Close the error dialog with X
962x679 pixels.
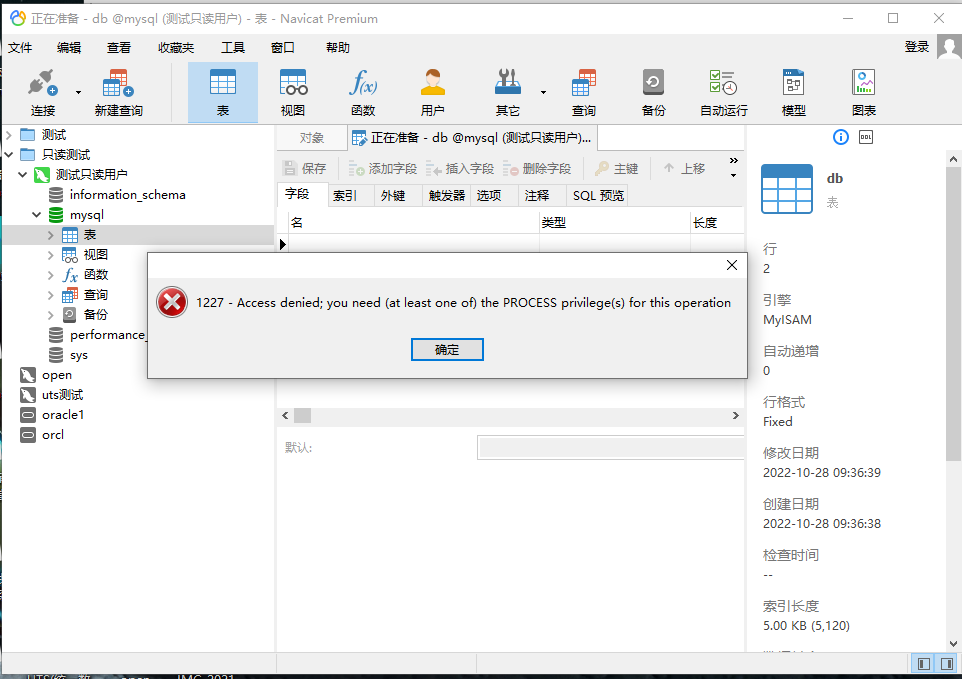click(731, 265)
